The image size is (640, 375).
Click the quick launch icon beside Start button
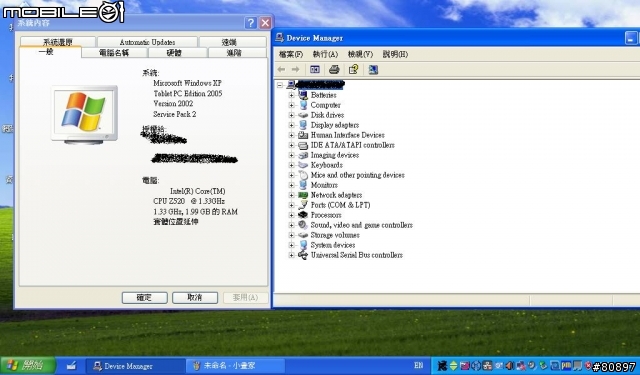pos(71,365)
